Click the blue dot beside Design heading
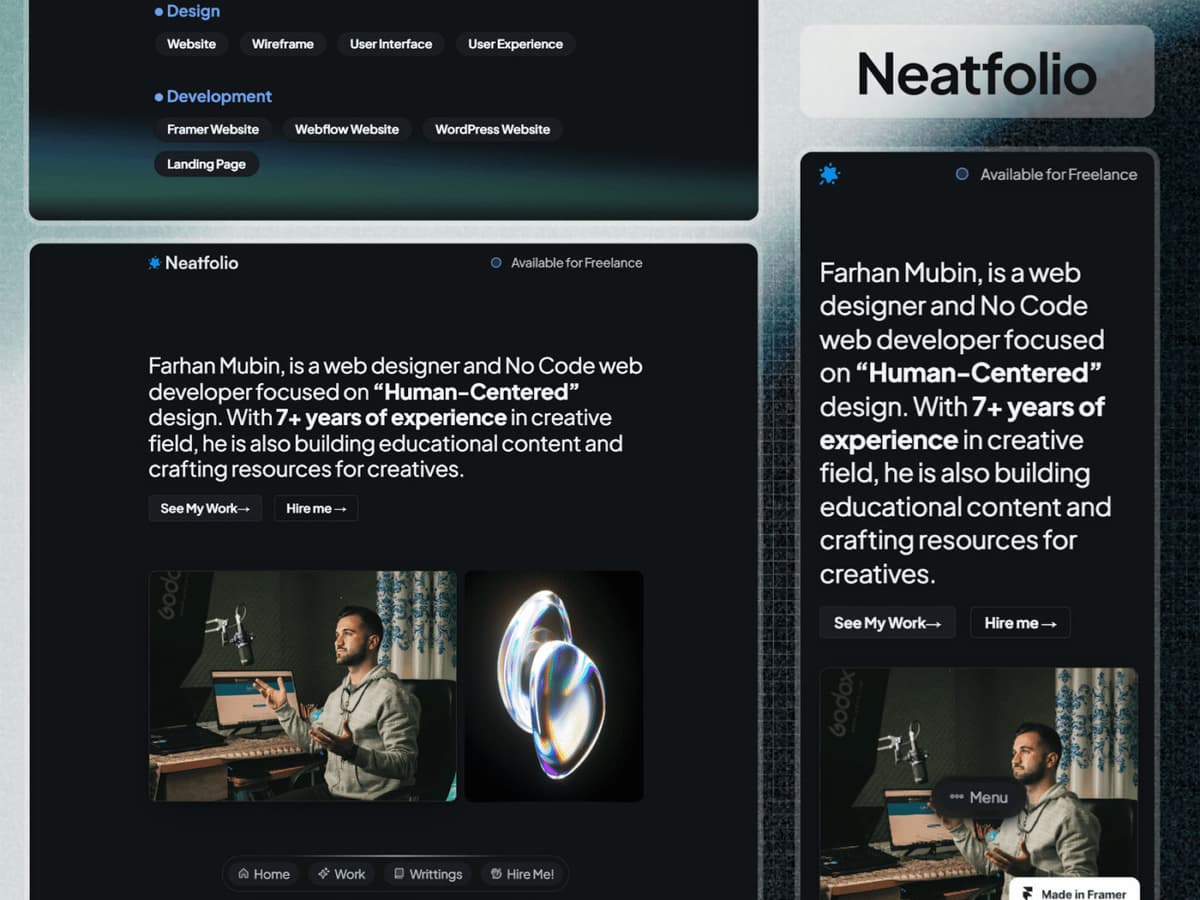 click(157, 11)
